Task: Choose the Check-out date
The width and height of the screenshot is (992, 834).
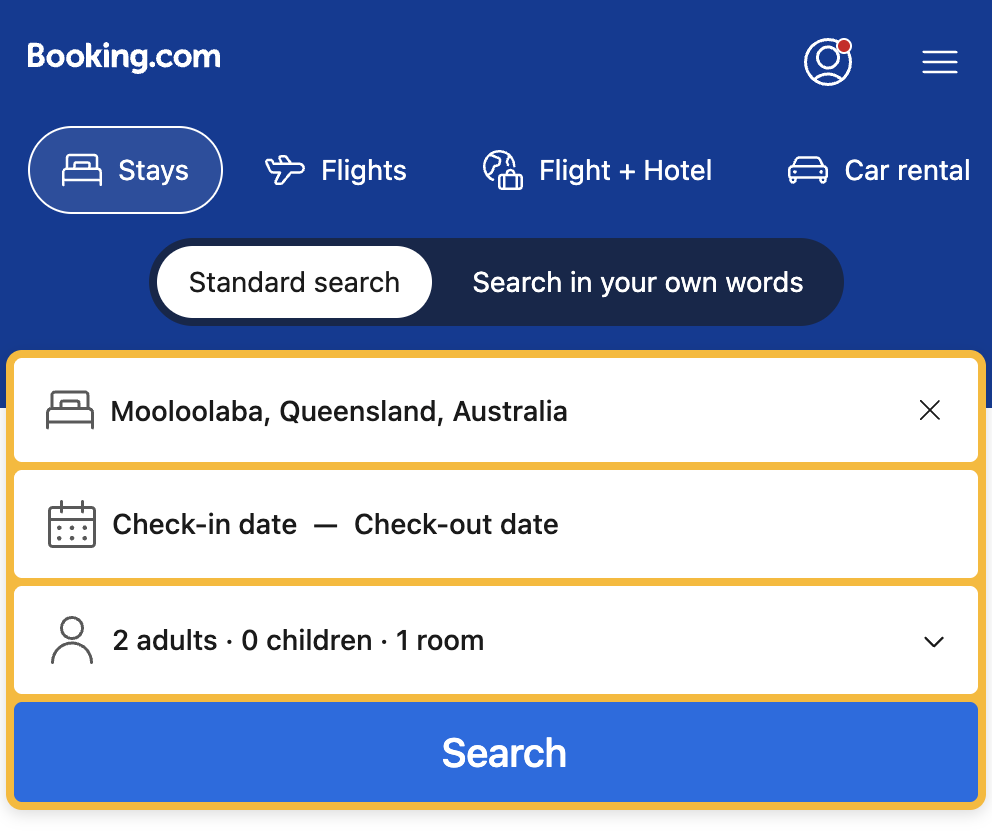Action: [456, 524]
